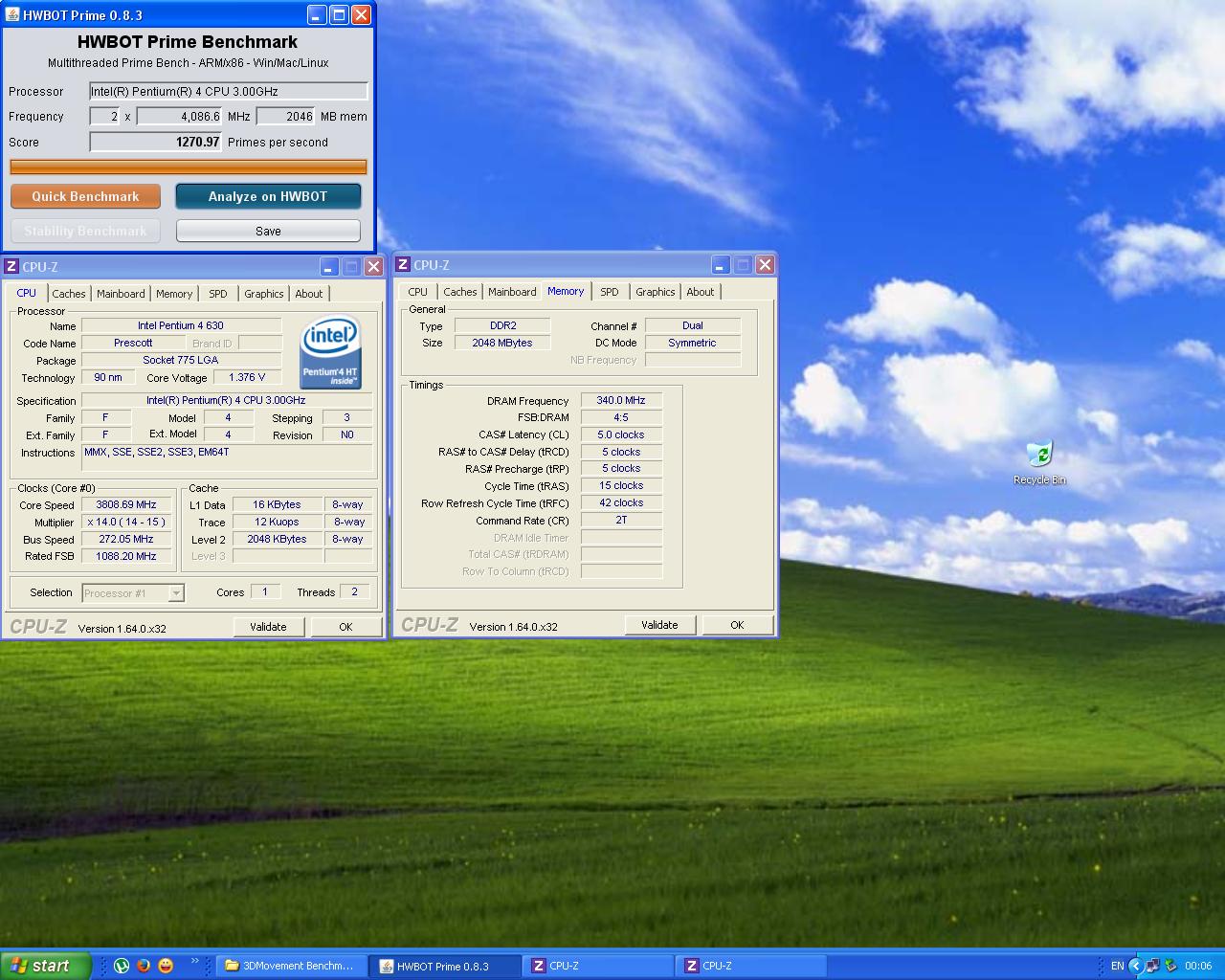Click the Command Rate value 2T

(x=621, y=520)
